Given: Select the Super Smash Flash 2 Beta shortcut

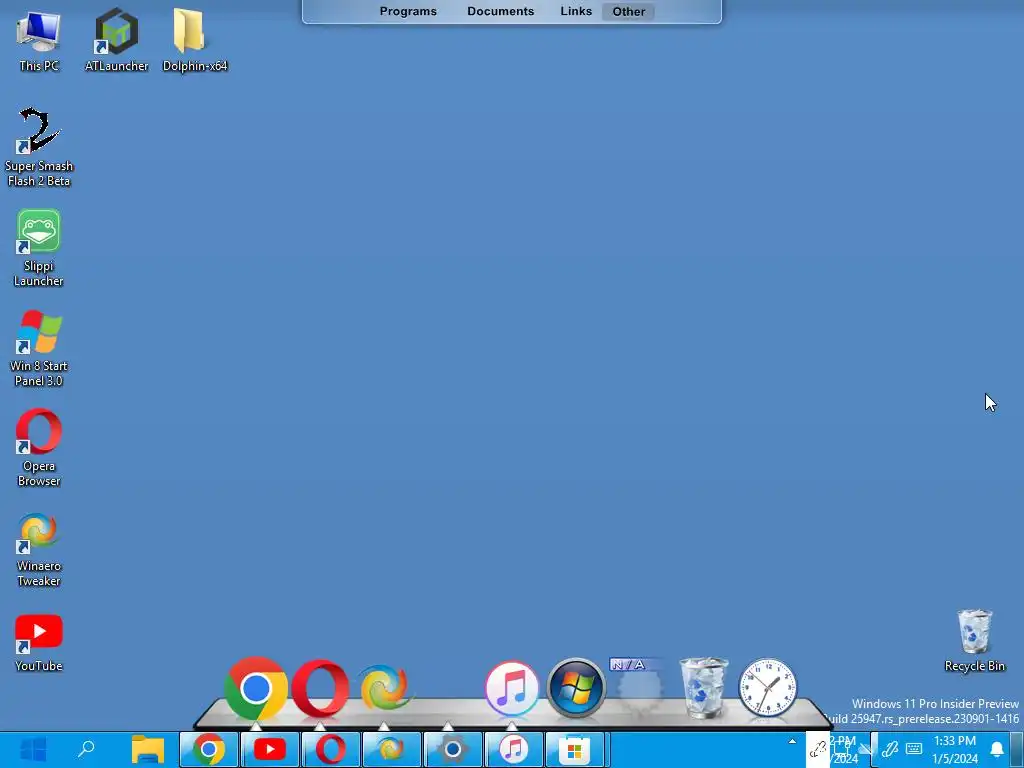Looking at the screenshot, I should click(x=39, y=148).
